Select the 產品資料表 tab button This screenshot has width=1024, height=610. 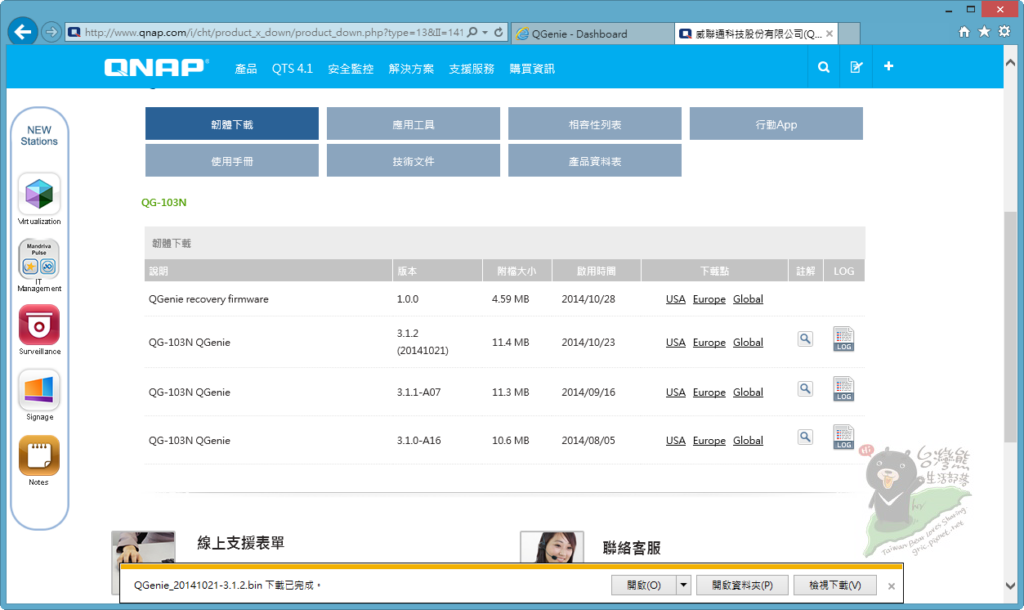tap(595, 161)
